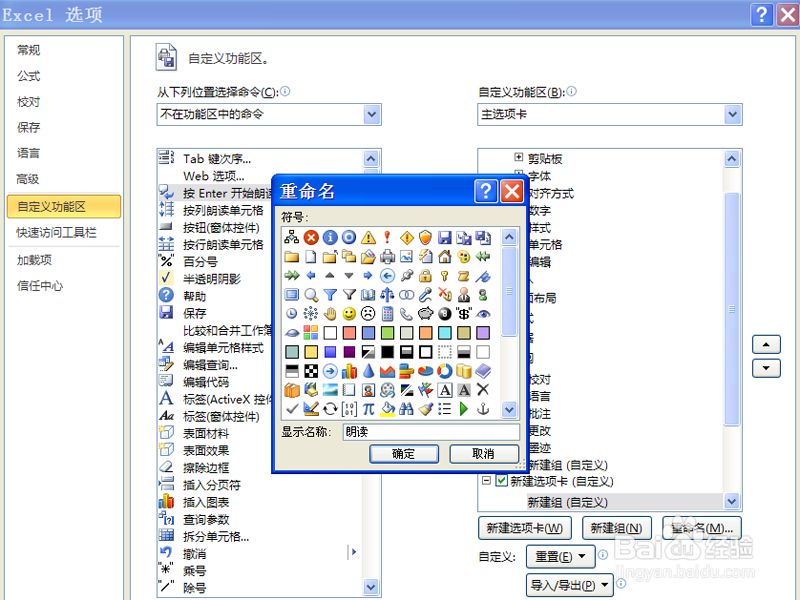Image resolution: width=800 pixels, height=600 pixels.
Task: Select the pi symbol icon
Action: point(368,409)
